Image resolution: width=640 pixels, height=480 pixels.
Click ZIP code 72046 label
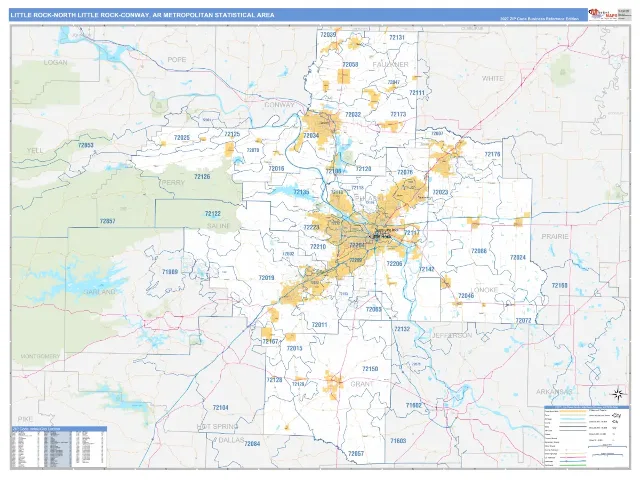466,296
